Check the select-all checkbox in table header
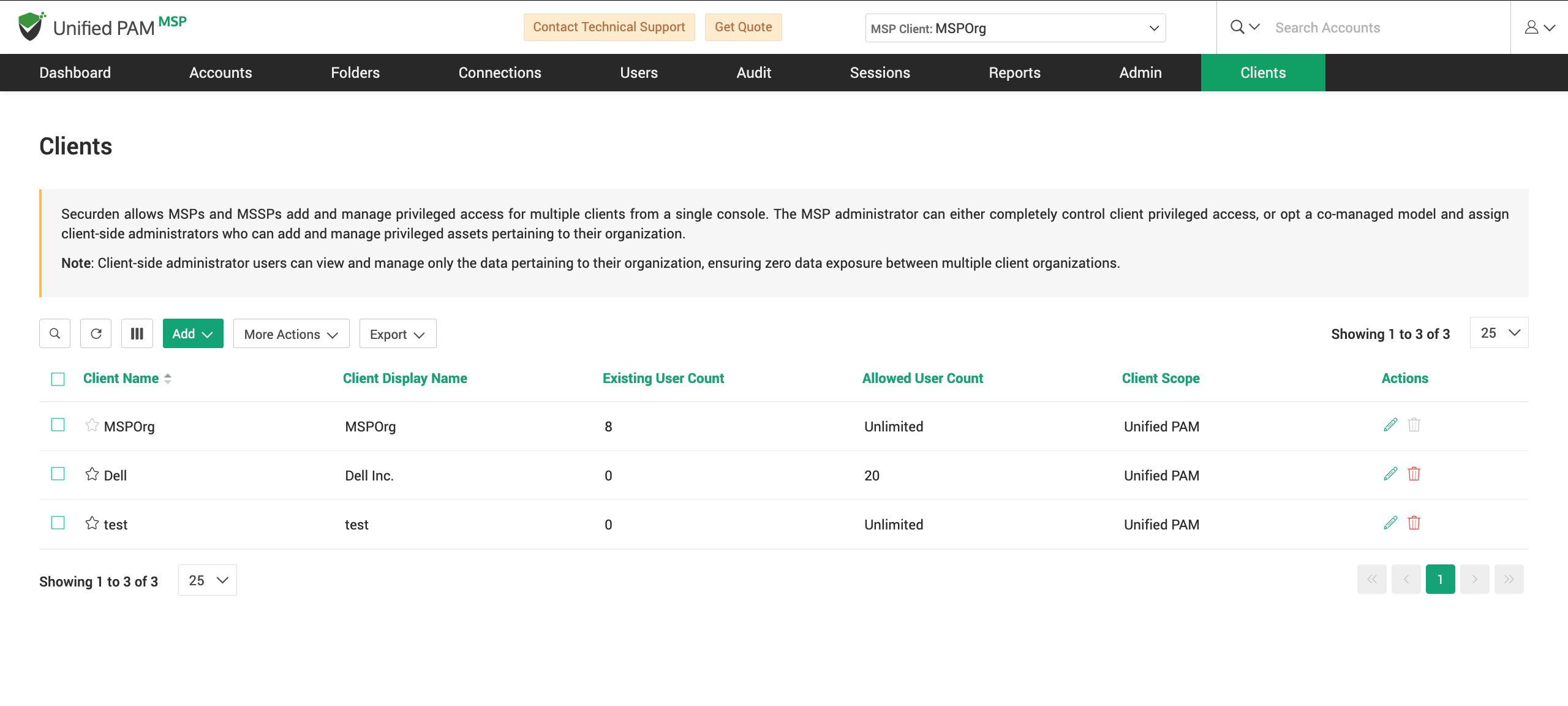Screen dimensions: 1568x706 [58, 379]
